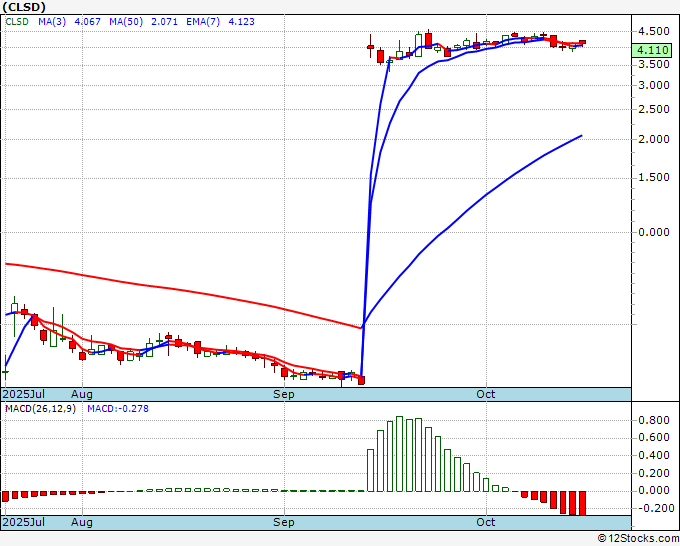The image size is (680, 546).
Task: Click the Oct label on the MACD axis
Action: (x=485, y=522)
